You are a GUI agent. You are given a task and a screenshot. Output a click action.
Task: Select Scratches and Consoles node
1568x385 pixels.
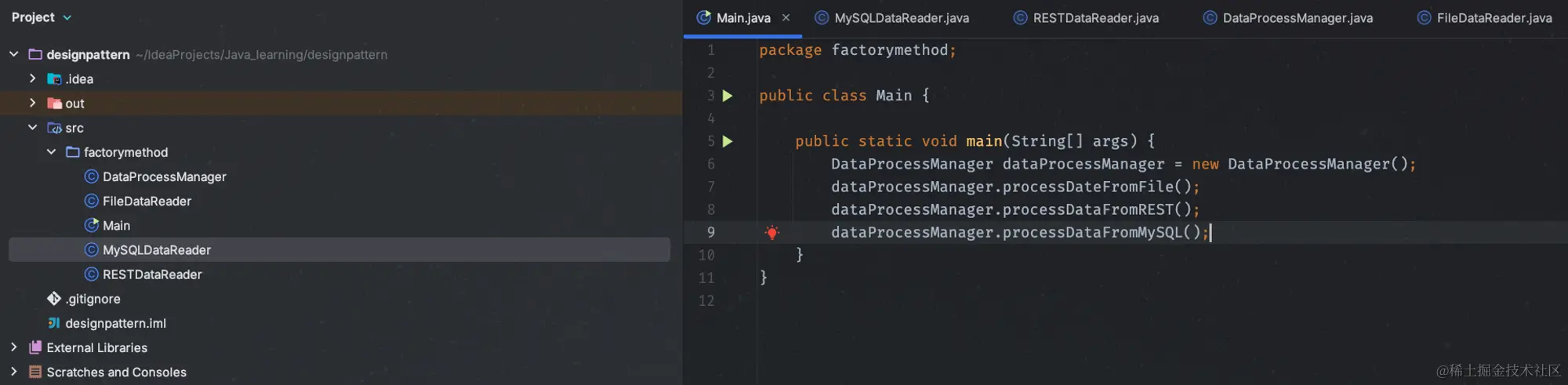(116, 372)
